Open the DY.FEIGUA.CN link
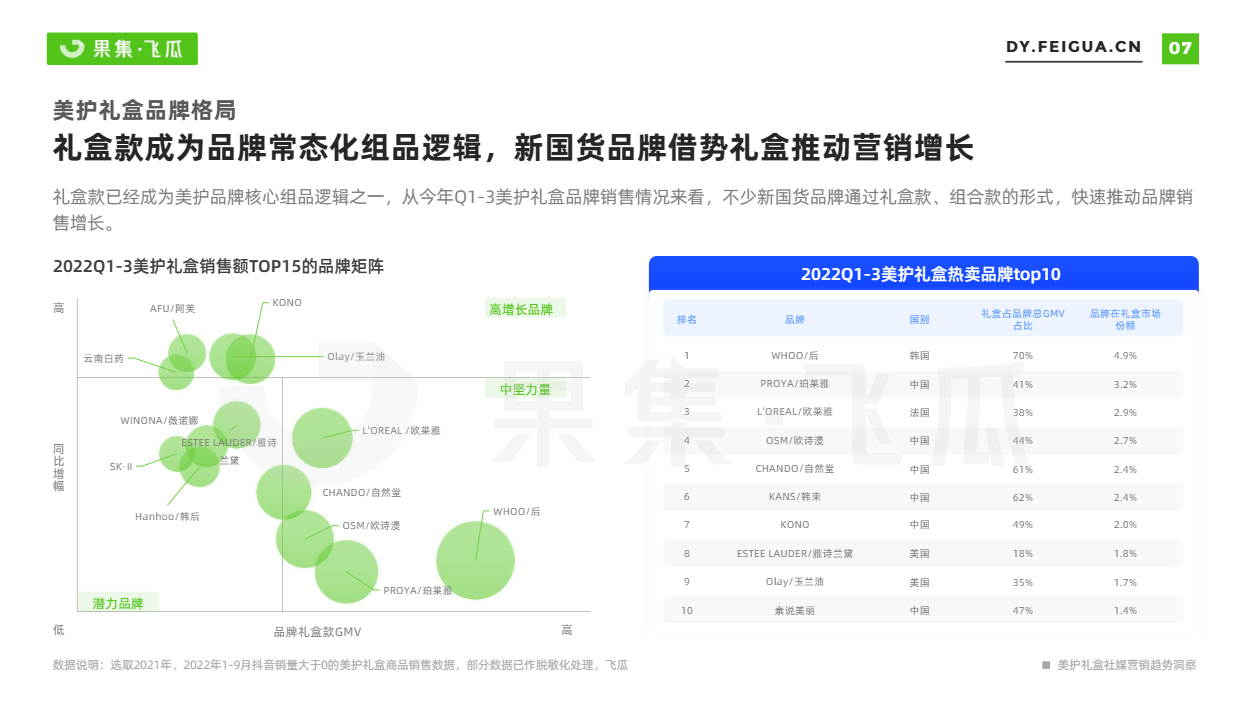This screenshot has height=703, width=1250. [x=1073, y=47]
